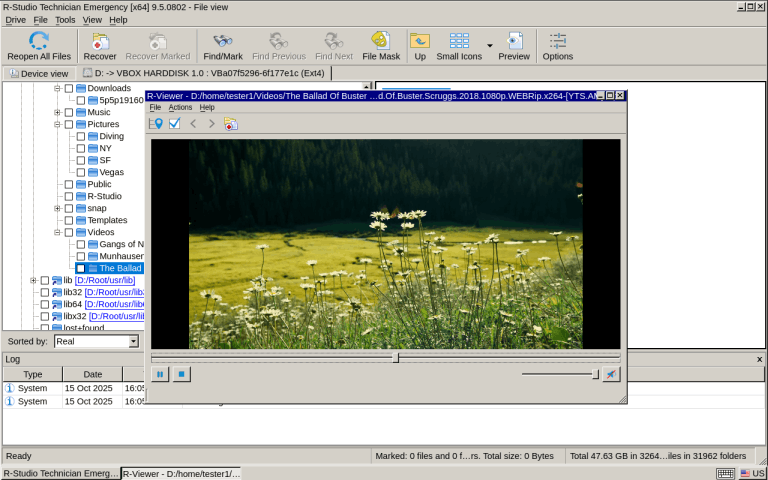Select the Public folder in tree
Viewport: 768px width, 480px height.
[x=99, y=184]
